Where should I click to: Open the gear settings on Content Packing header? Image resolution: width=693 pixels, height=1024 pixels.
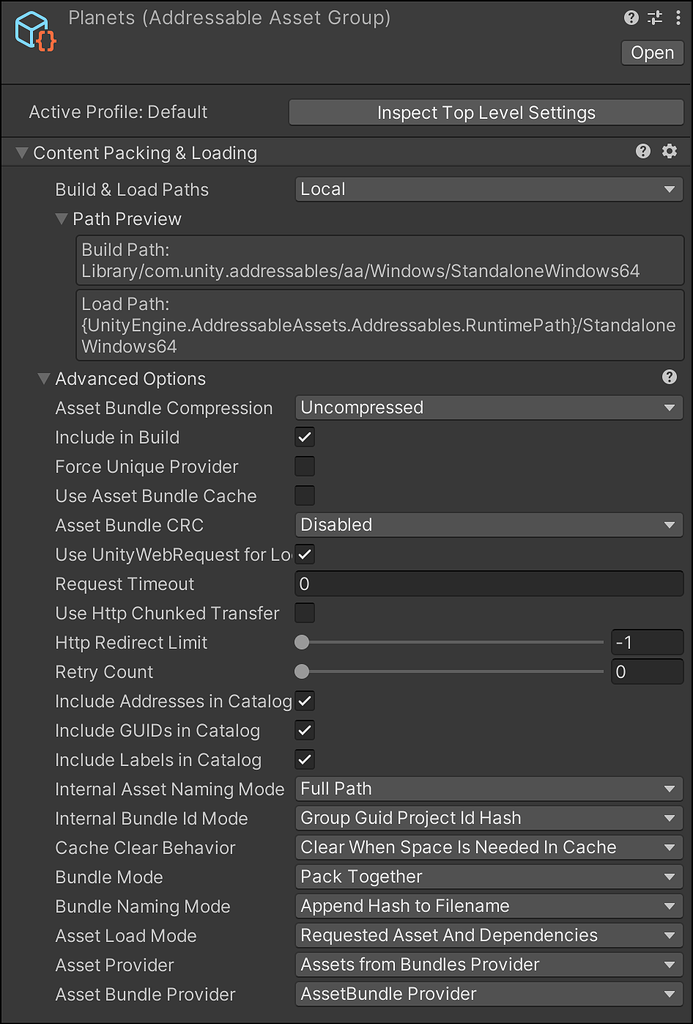click(x=669, y=151)
